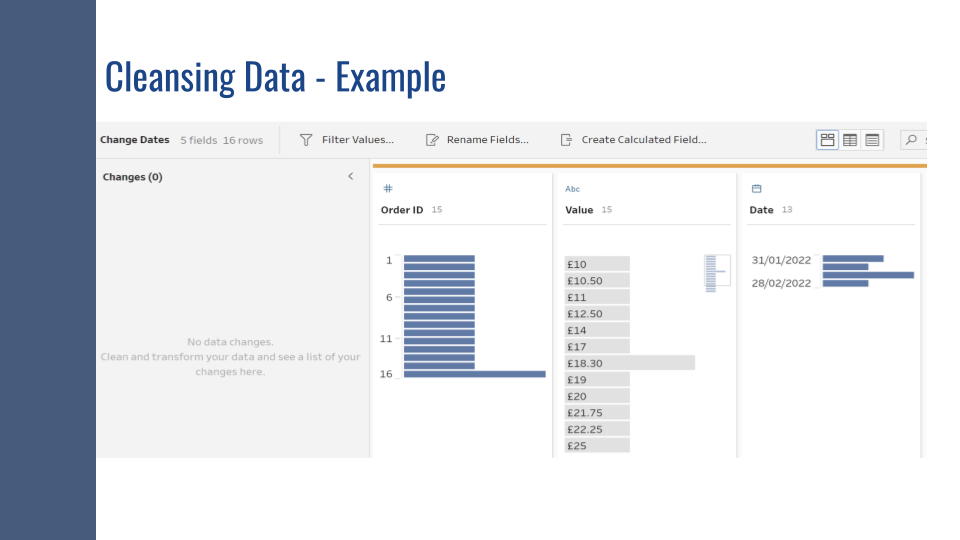Switch to data grid view
Viewport: 960px width, 540px height.
click(850, 140)
